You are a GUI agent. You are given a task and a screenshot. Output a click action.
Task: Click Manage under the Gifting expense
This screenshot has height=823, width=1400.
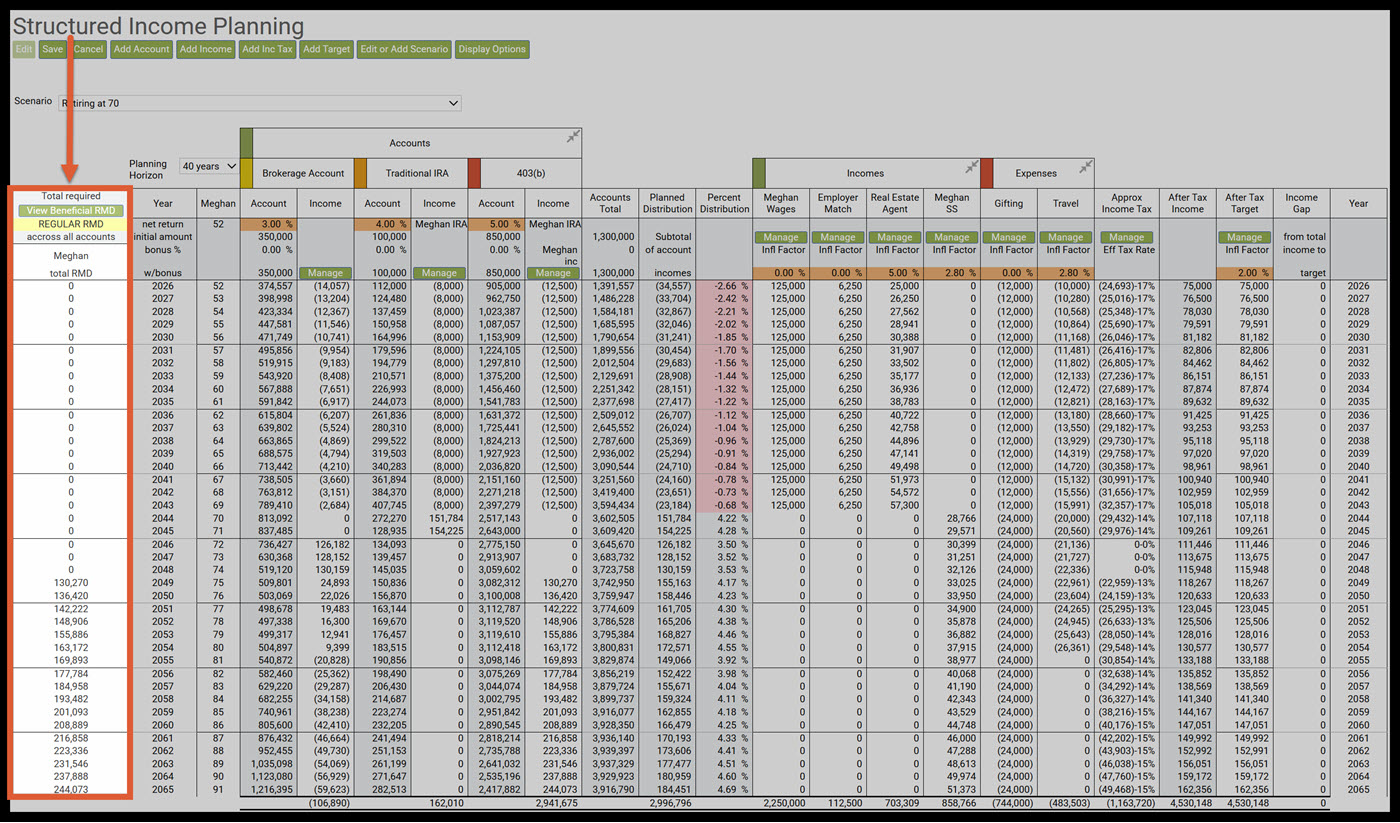pos(1009,238)
